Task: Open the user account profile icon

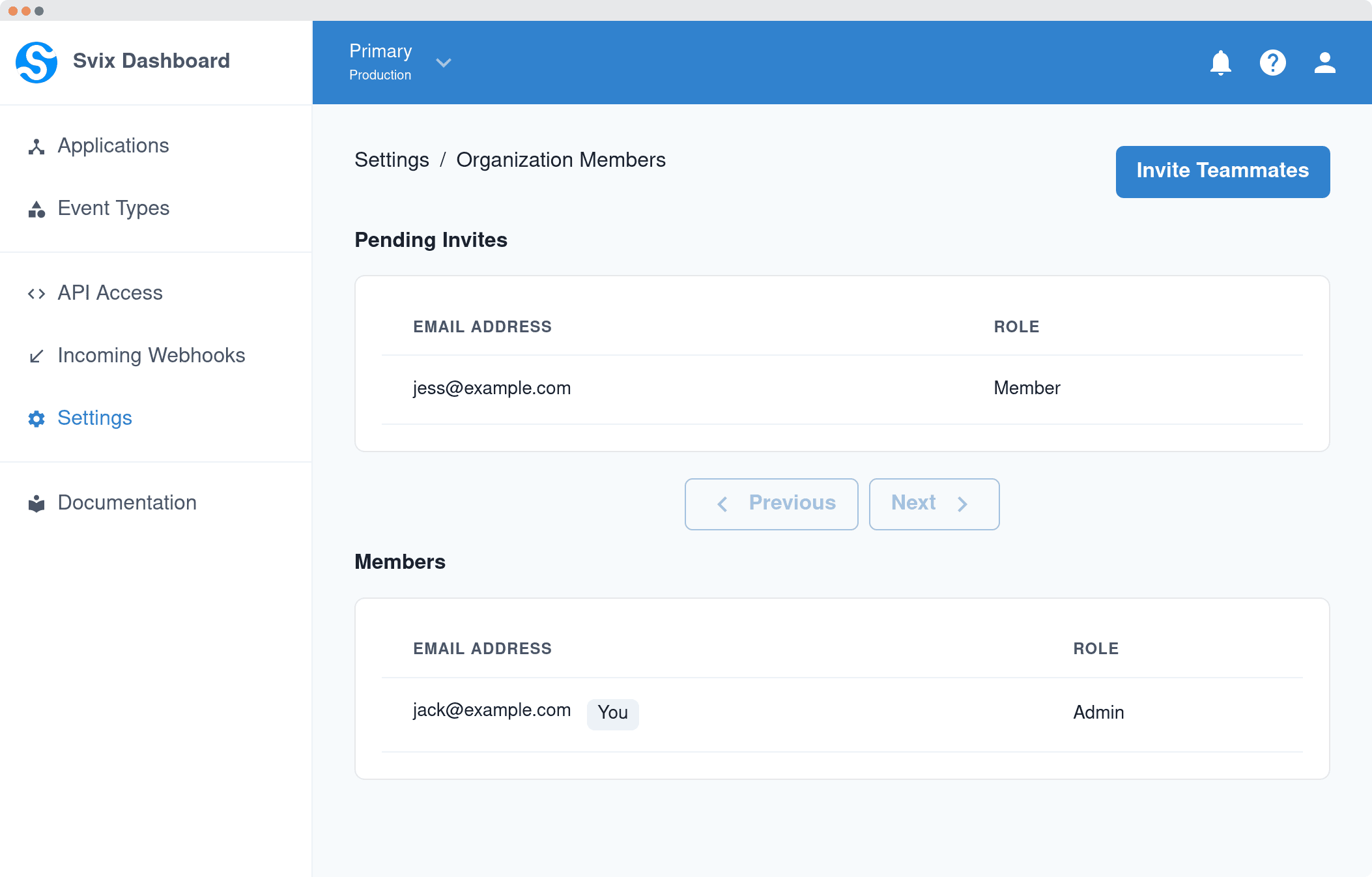Action: [x=1324, y=62]
